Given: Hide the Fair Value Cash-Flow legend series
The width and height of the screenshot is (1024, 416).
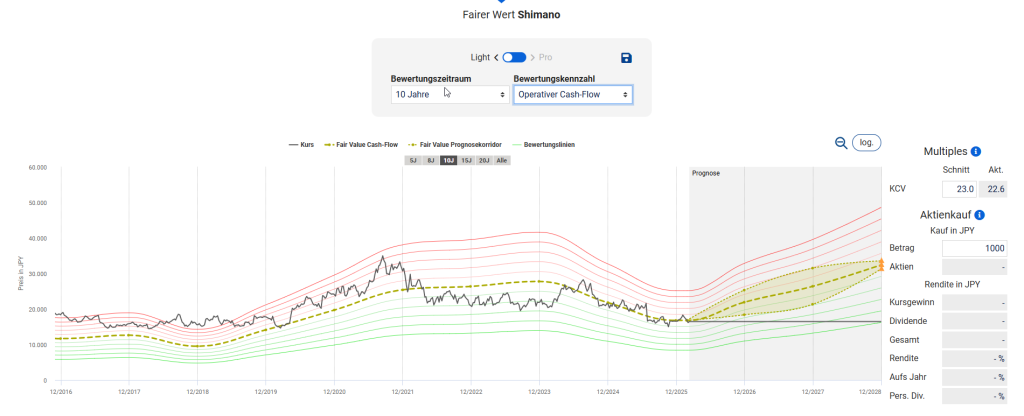Looking at the screenshot, I should [x=361, y=145].
